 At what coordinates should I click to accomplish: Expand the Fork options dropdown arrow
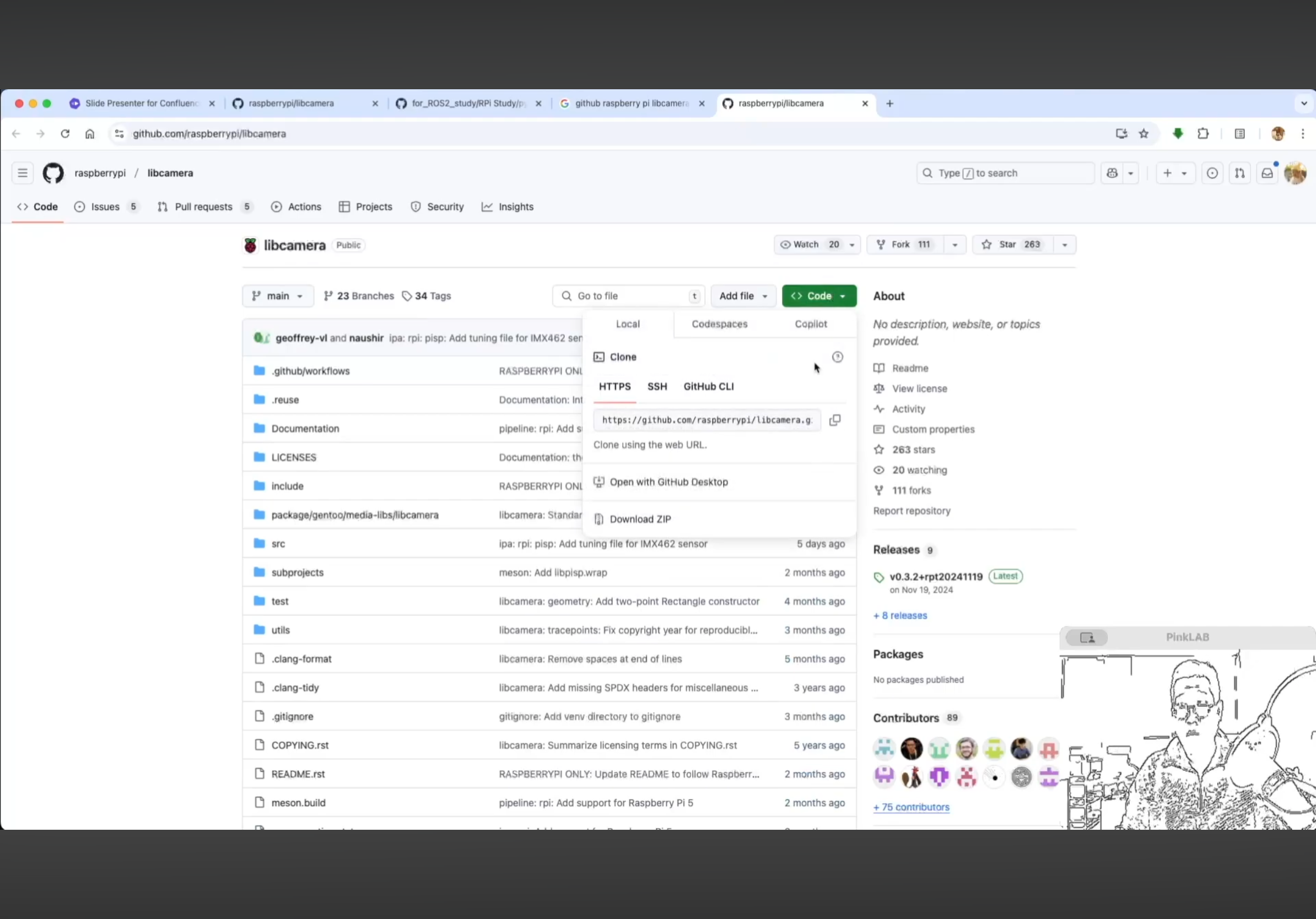(x=954, y=245)
